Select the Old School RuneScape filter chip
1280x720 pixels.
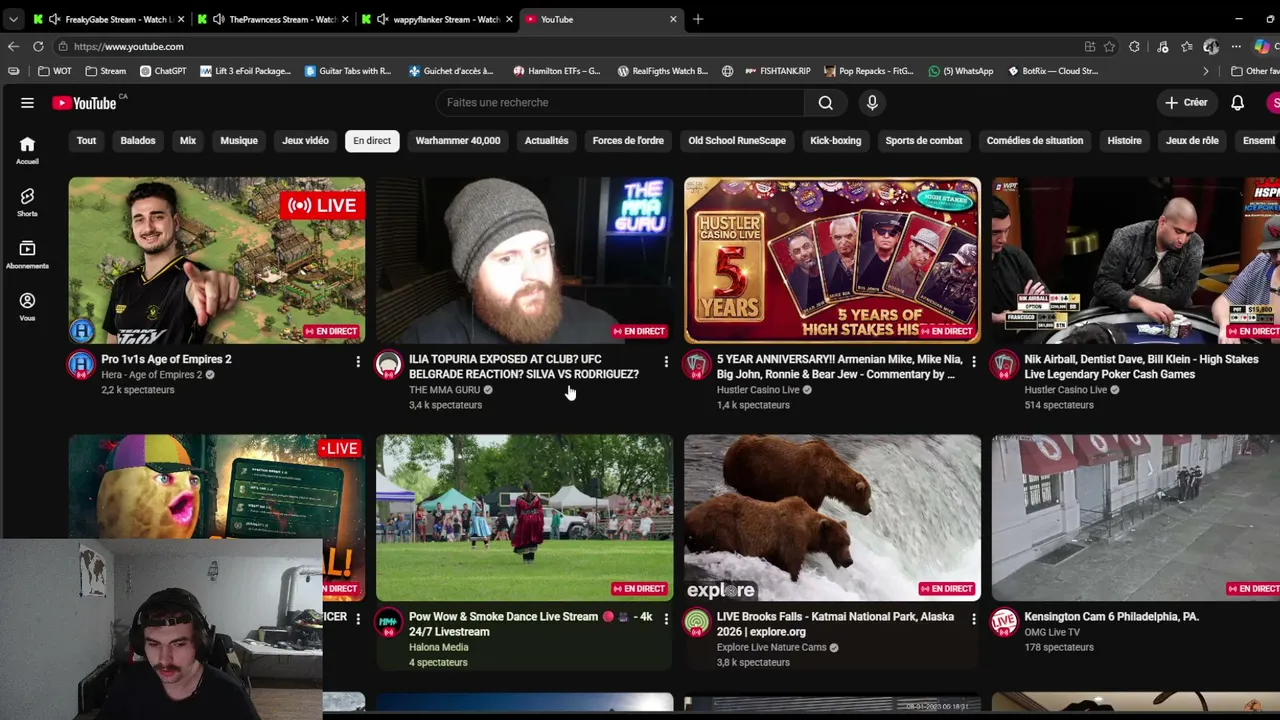[x=737, y=141]
